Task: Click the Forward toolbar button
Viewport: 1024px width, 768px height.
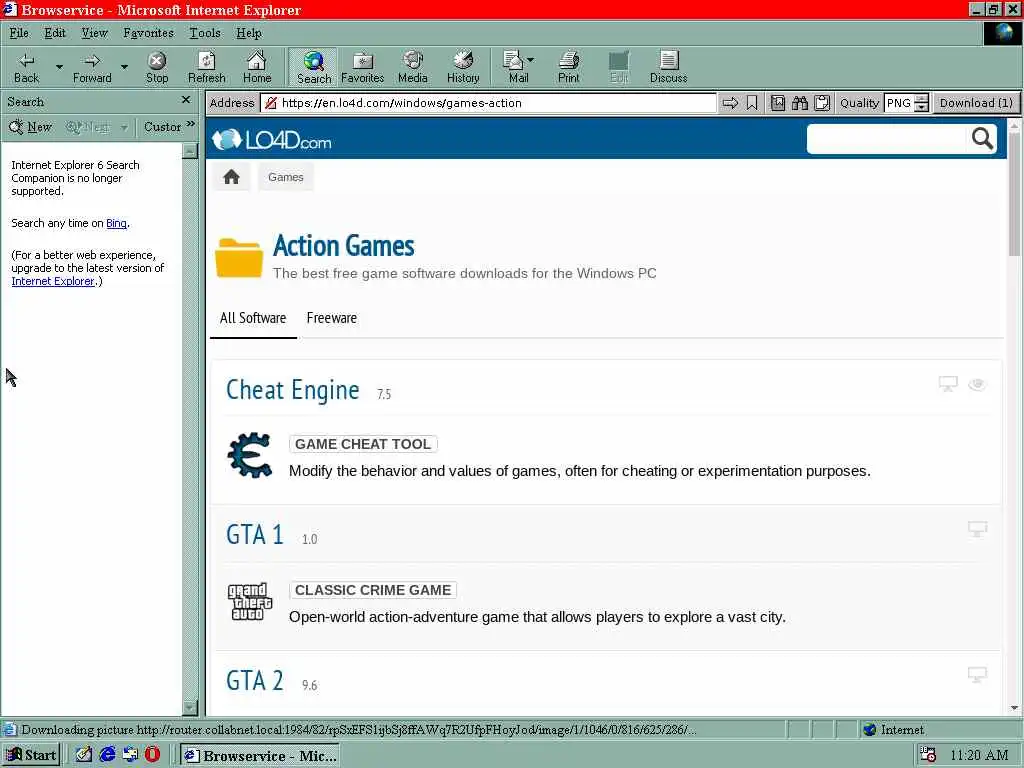Action: pyautogui.click(x=92, y=67)
